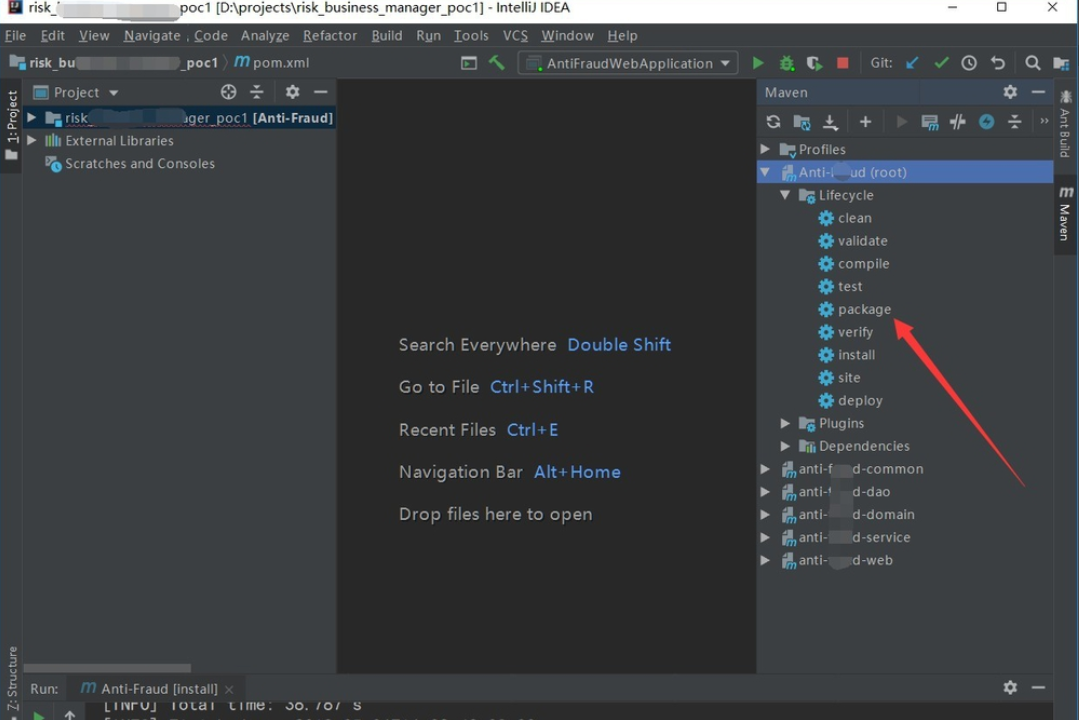
Task: Select the package lifecycle goal
Action: tap(864, 310)
